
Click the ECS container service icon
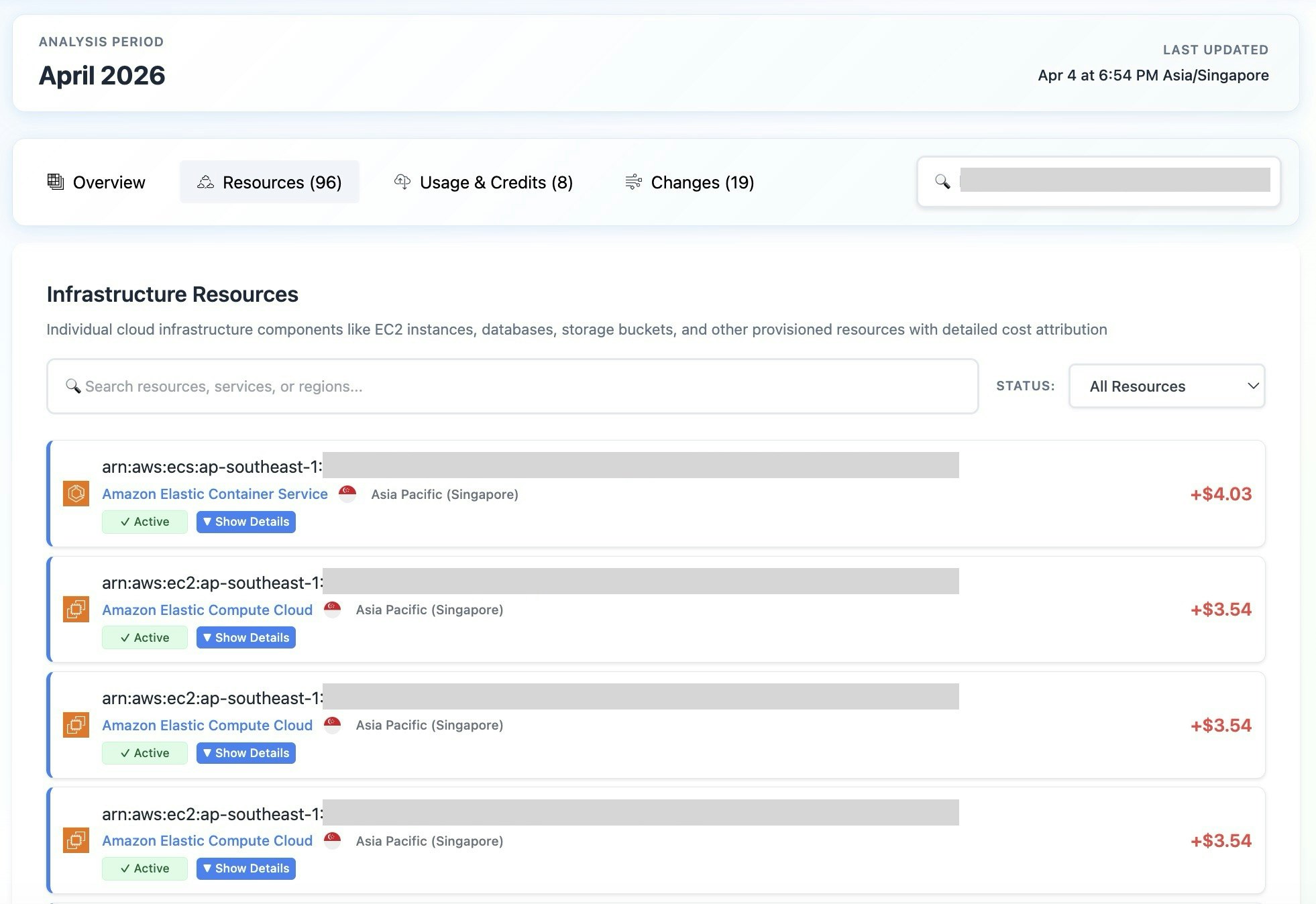click(x=76, y=494)
